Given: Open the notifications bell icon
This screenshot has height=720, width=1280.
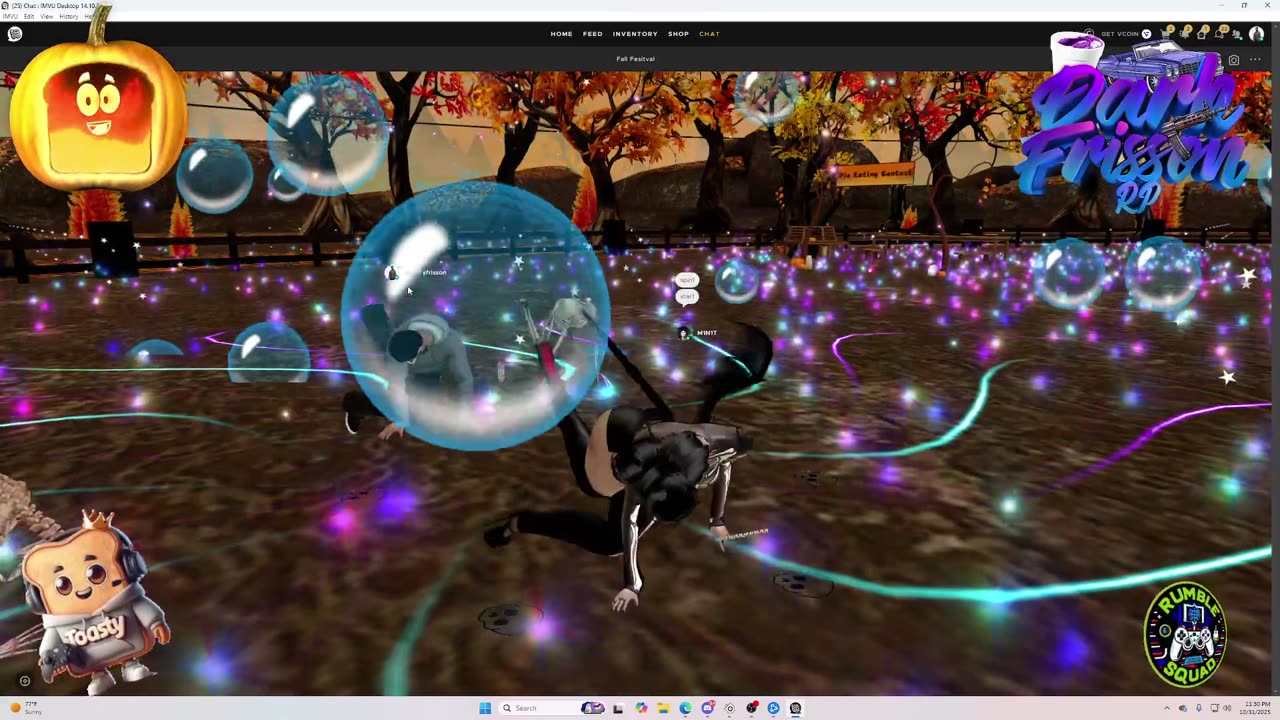Looking at the screenshot, I should [1184, 34].
